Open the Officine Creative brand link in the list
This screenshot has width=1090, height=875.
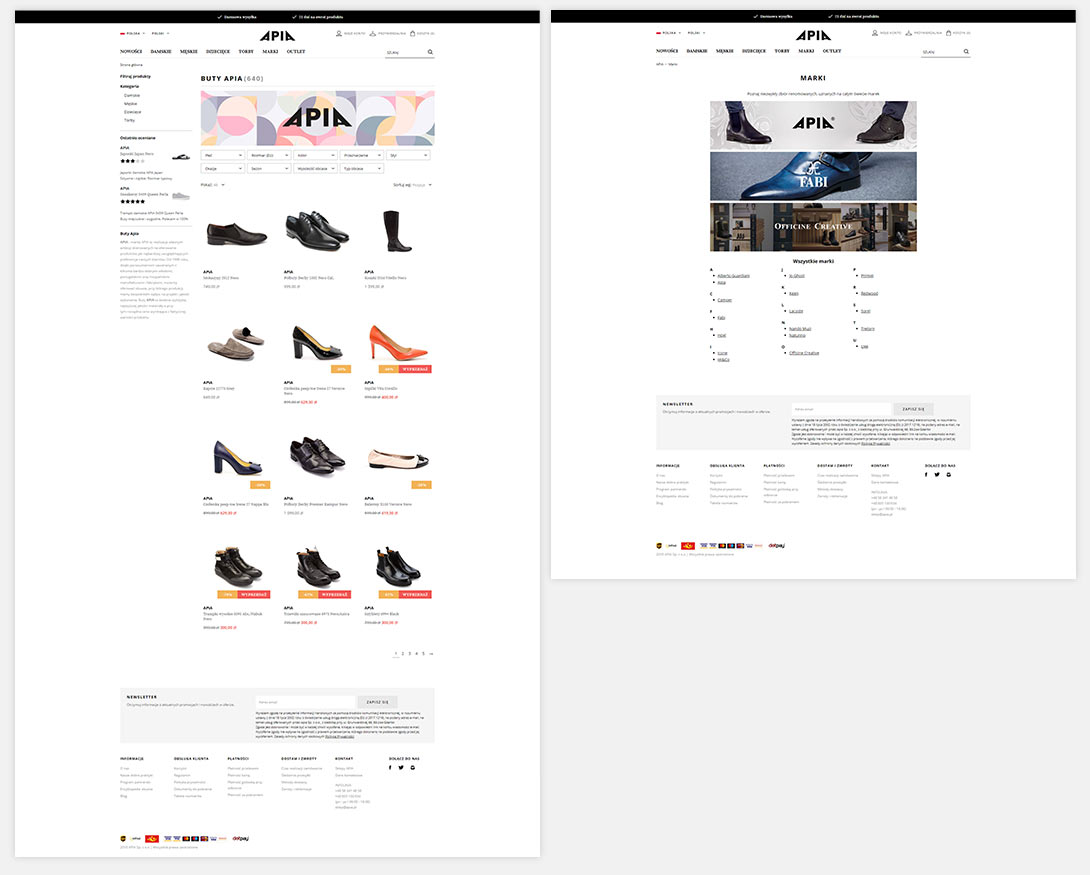tap(804, 353)
